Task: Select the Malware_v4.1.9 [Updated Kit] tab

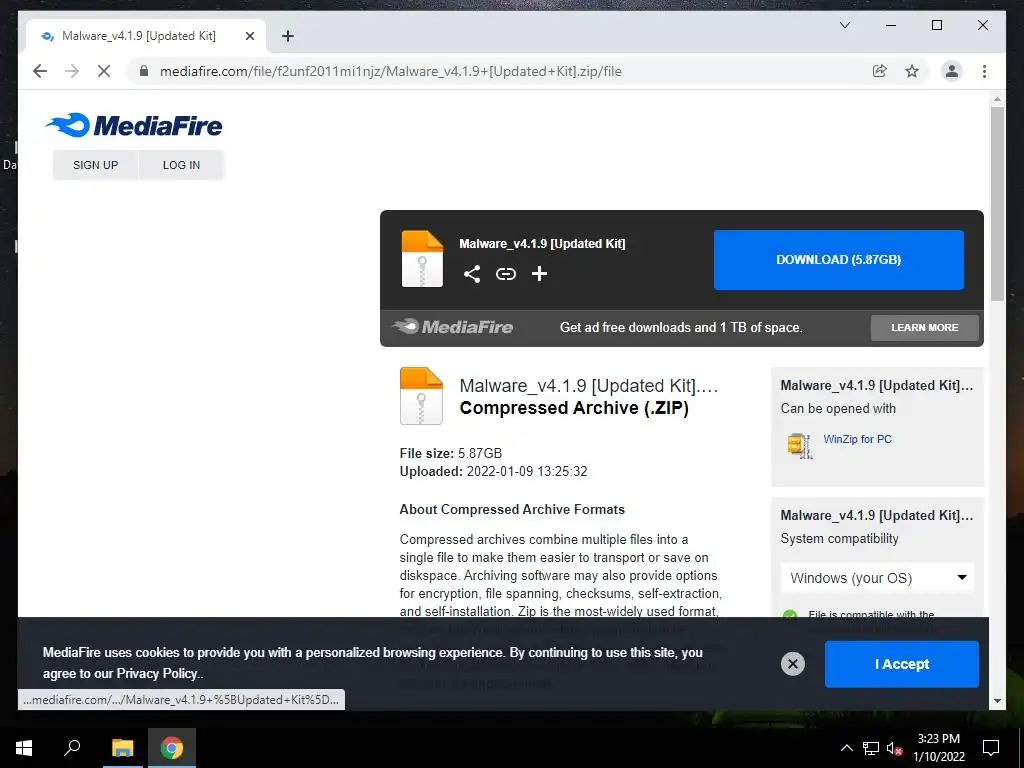Action: click(146, 36)
